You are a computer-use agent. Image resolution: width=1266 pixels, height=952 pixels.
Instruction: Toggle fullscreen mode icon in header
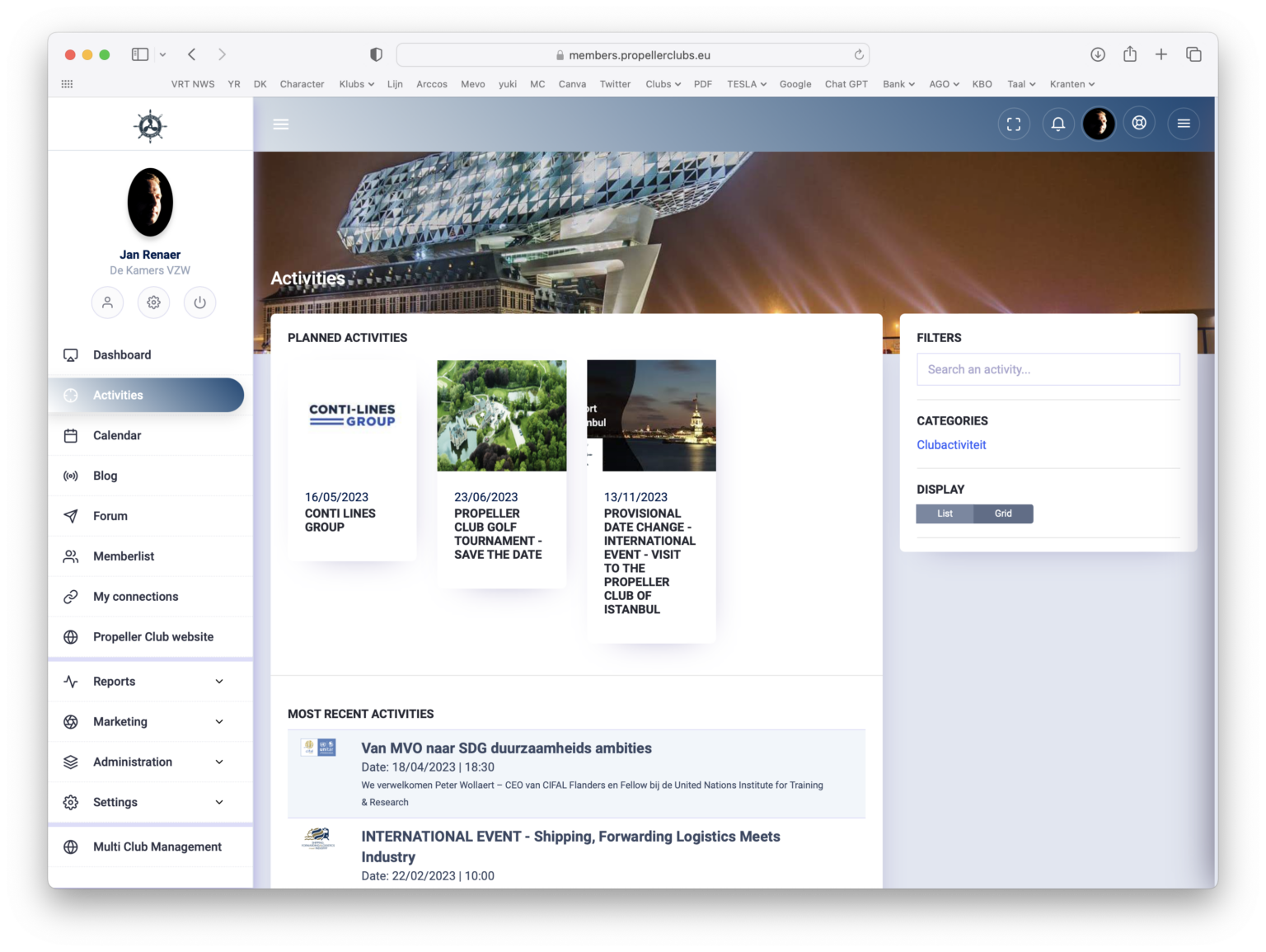pyautogui.click(x=1014, y=124)
